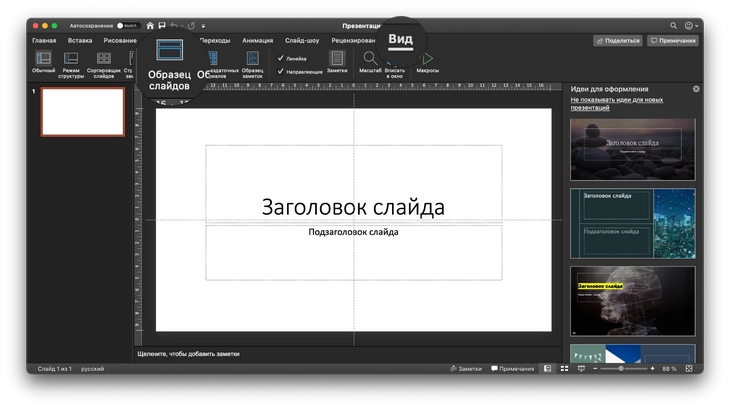Click the Share (Поделиться) button
Screen dimensions: 730x409
[618, 40]
